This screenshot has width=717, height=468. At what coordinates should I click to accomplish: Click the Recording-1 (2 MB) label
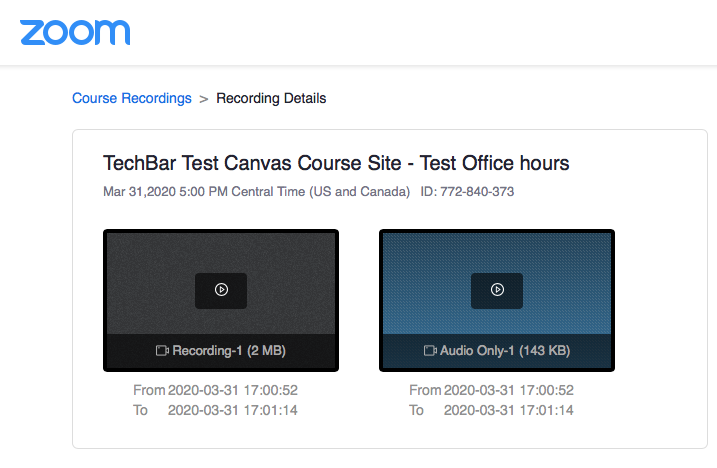tap(229, 351)
